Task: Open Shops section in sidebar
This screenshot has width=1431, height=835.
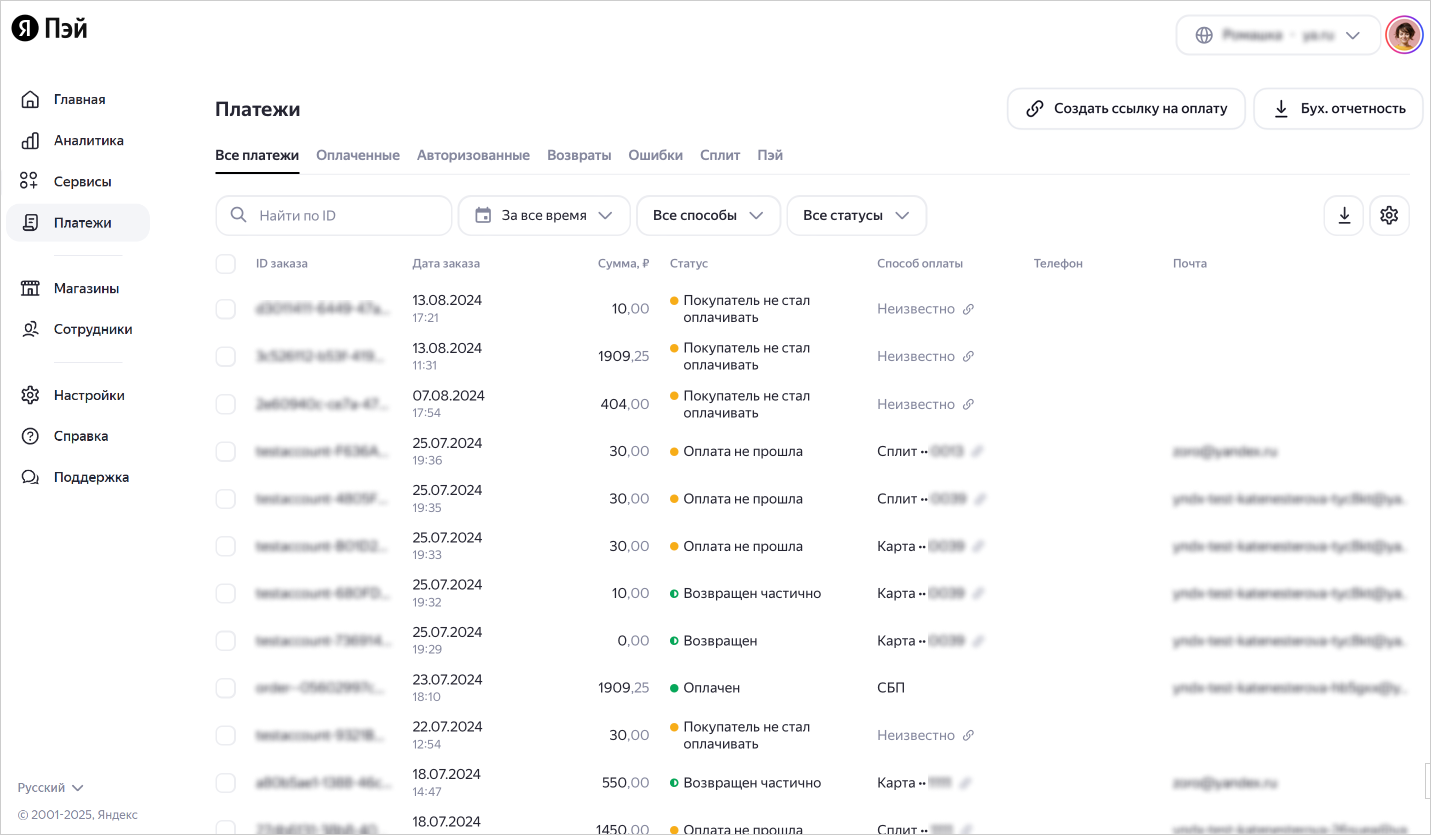Action: (x=86, y=289)
